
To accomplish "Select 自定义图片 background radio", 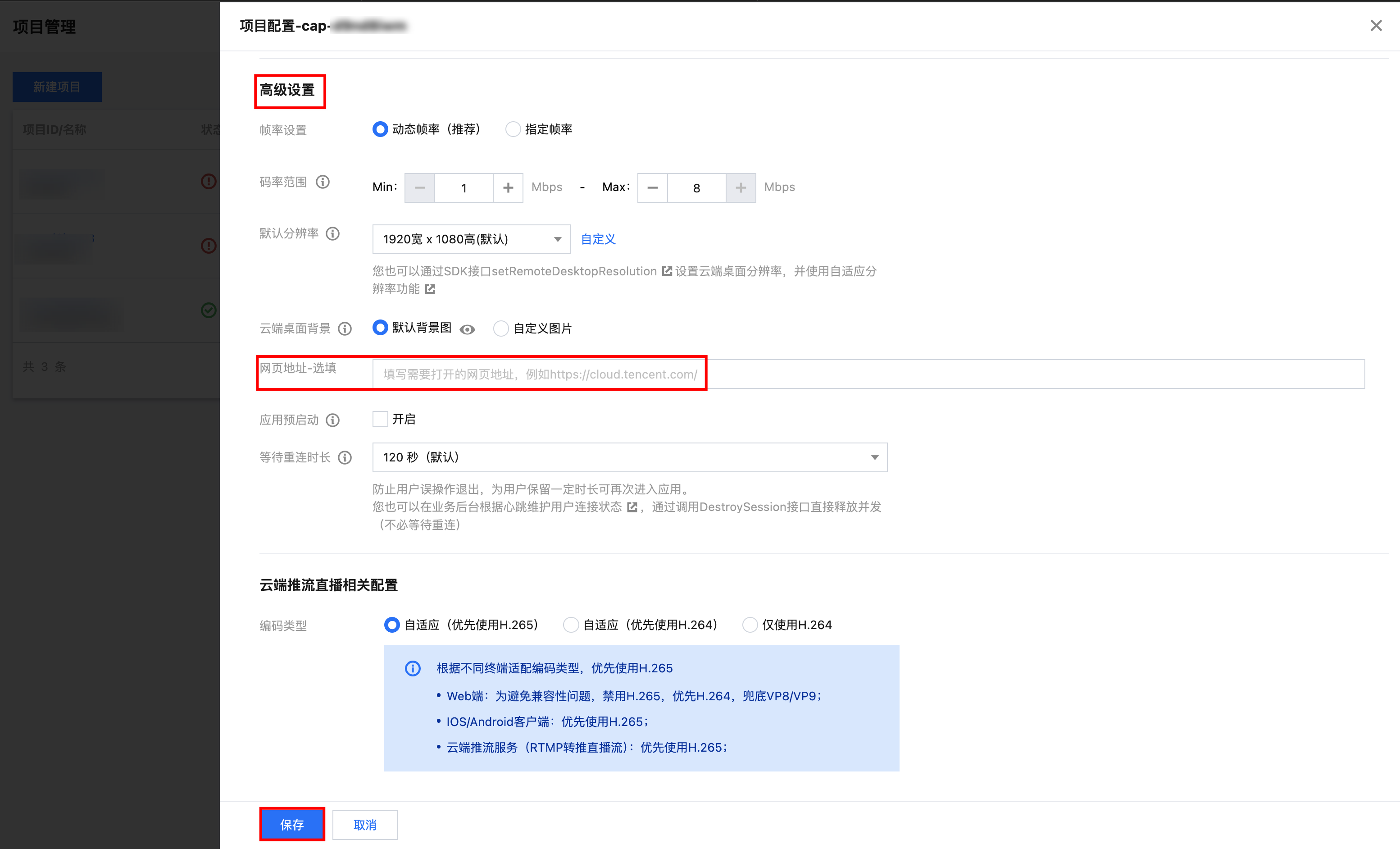I will [x=500, y=329].
